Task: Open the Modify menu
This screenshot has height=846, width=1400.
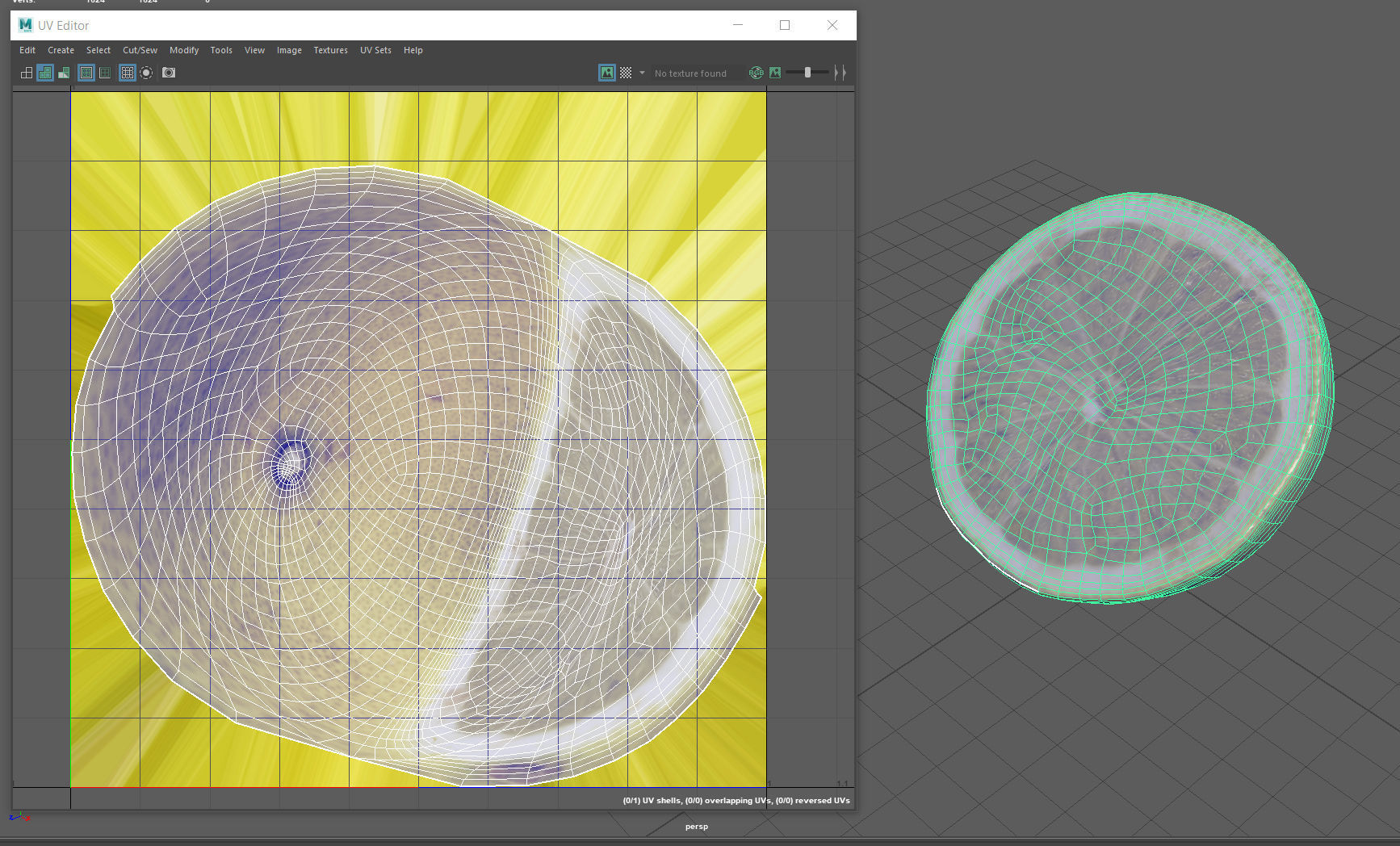Action: pos(184,50)
